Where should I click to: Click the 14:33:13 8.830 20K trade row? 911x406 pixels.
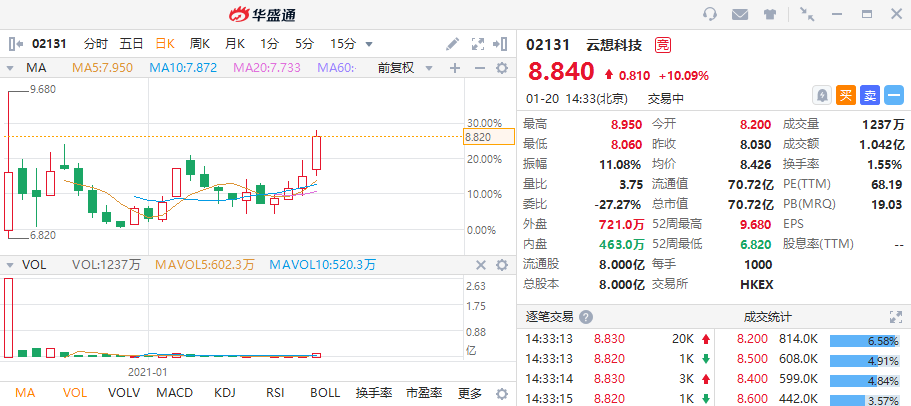click(x=618, y=339)
